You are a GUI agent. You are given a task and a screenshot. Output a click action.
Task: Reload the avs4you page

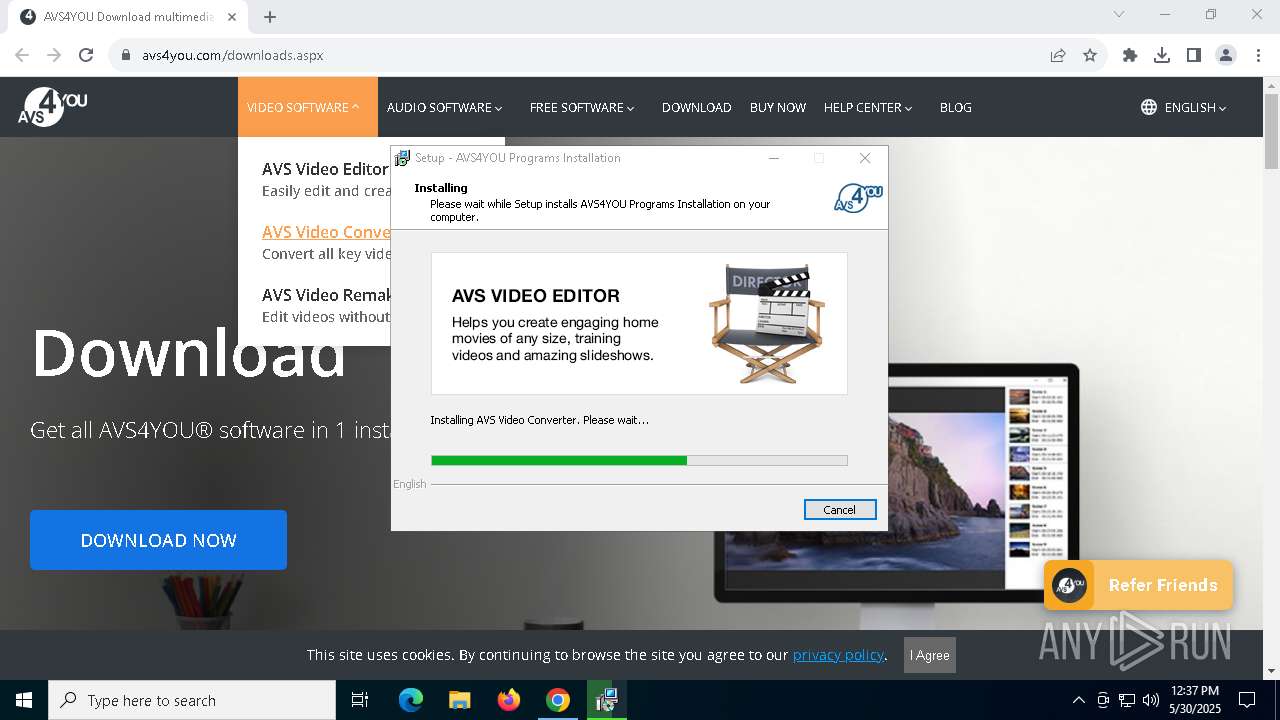click(86, 55)
